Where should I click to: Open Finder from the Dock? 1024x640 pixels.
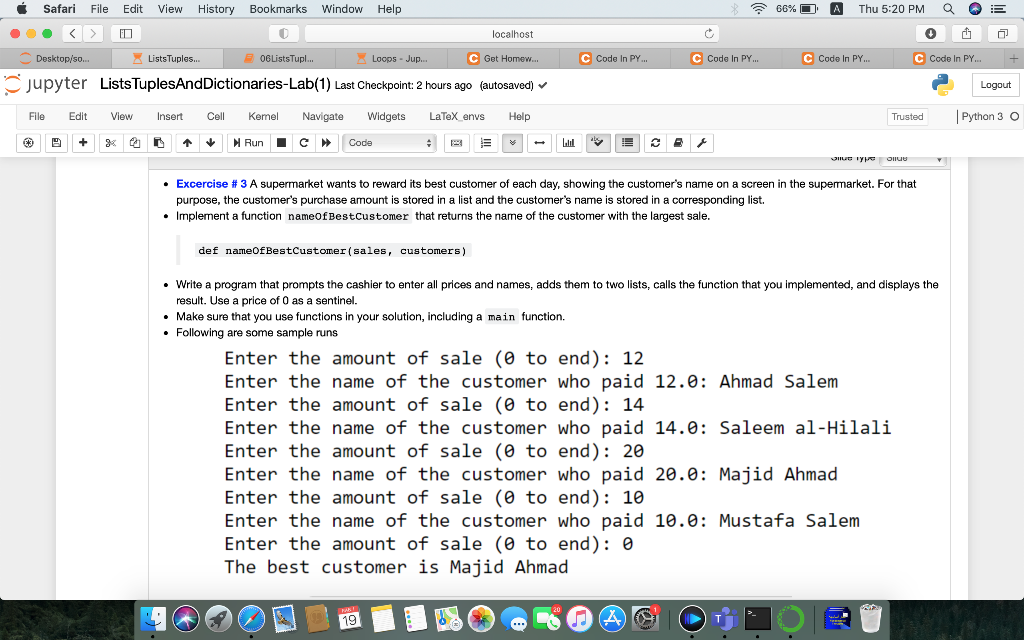(153, 618)
